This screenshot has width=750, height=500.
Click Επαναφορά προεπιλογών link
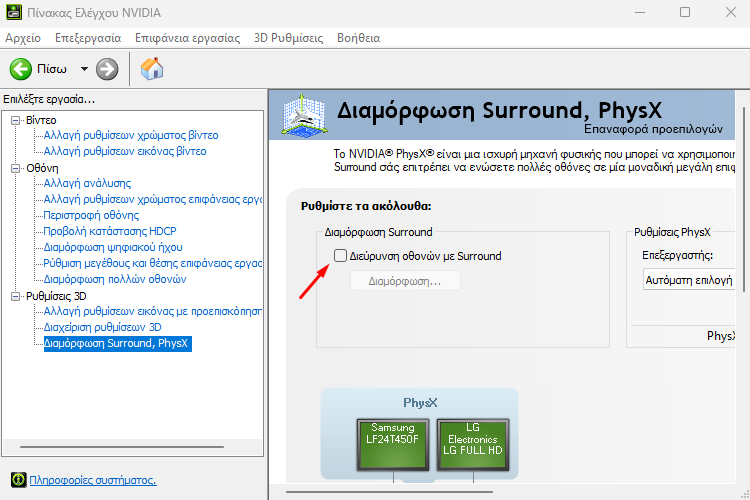(x=653, y=129)
